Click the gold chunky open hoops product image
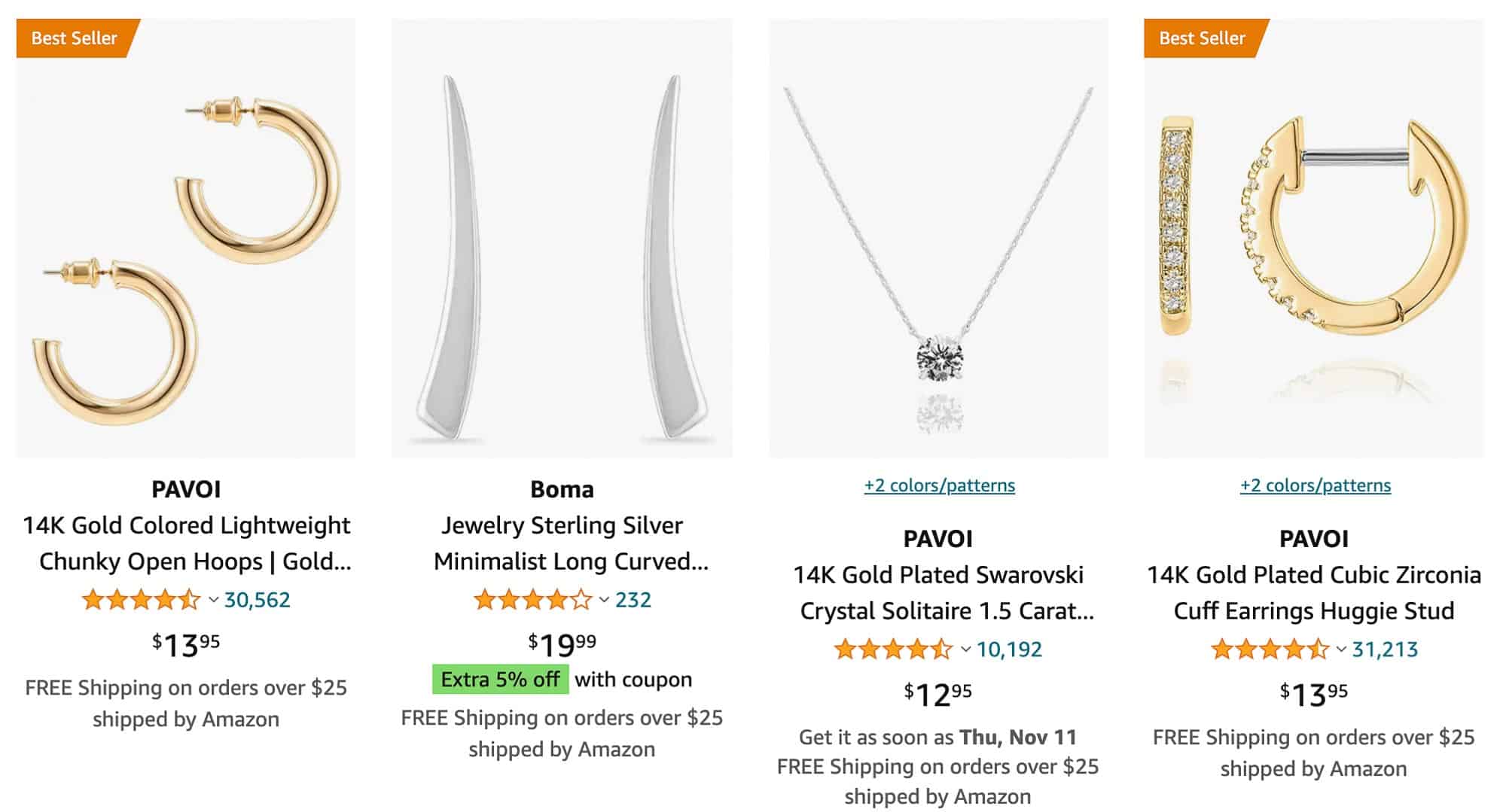Viewport: 1506px width, 812px height. (x=185, y=248)
